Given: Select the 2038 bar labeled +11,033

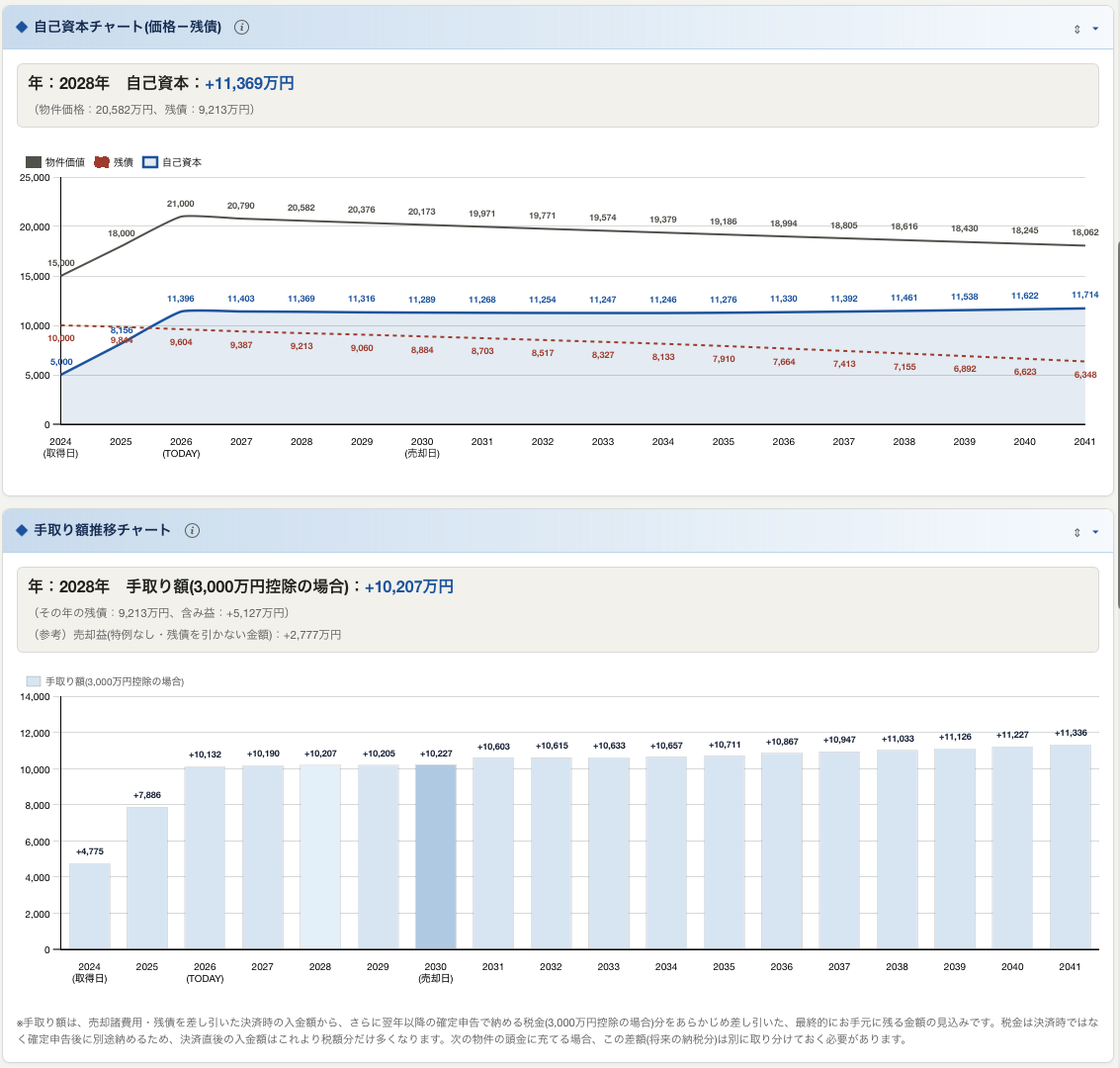Looking at the screenshot, I should click(x=898, y=849).
